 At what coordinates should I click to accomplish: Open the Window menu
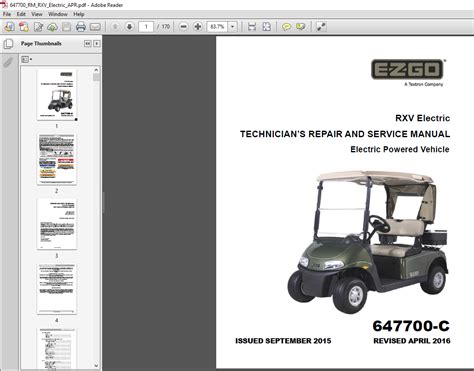tap(58, 14)
